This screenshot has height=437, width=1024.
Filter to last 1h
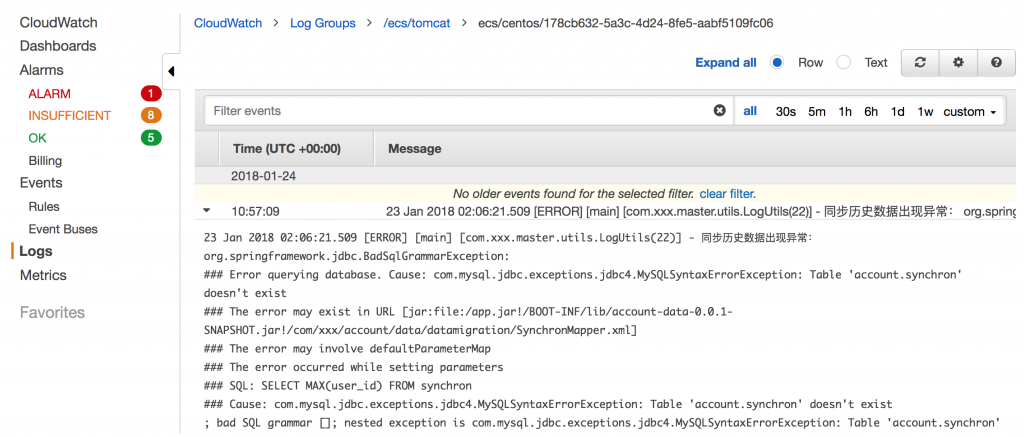pos(845,112)
